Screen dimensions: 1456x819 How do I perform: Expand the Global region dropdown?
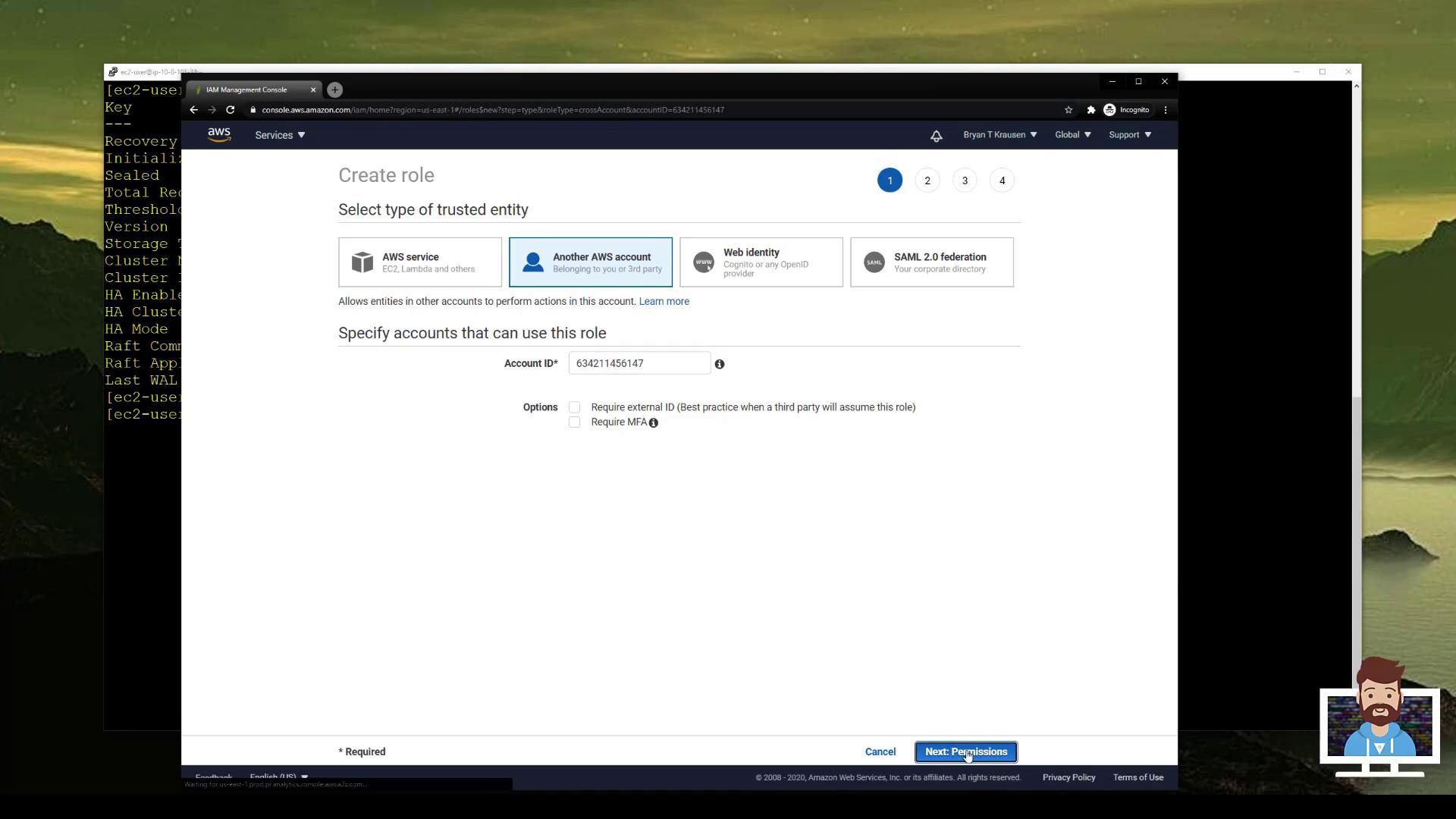tap(1072, 135)
